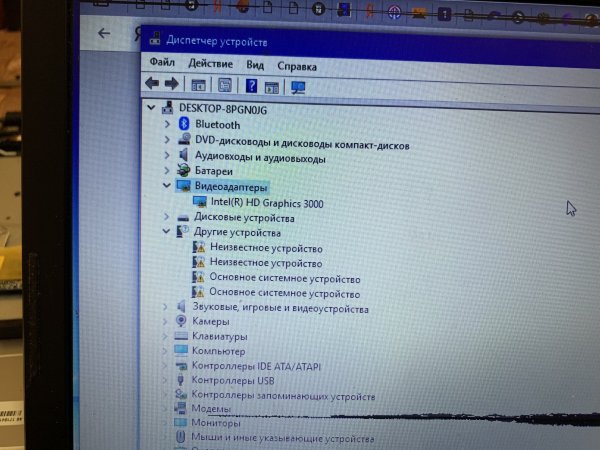Image resolution: width=600 pixels, height=450 pixels.
Task: Click the Back arrow toolbar button
Action: pos(151,84)
